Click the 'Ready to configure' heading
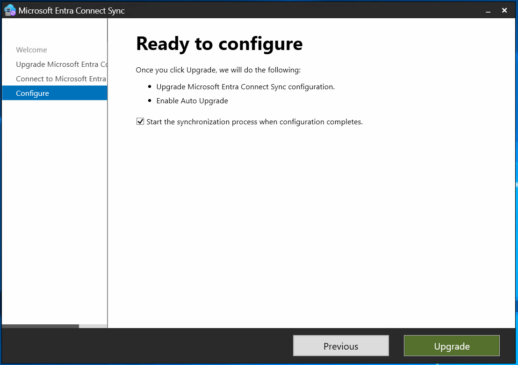Screen dimensions: 518x365 click(219, 44)
